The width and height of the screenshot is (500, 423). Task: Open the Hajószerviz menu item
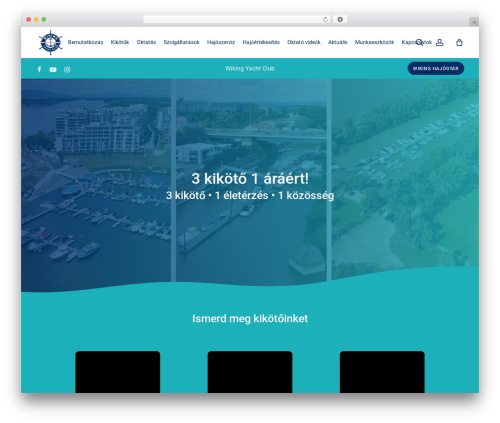[221, 42]
